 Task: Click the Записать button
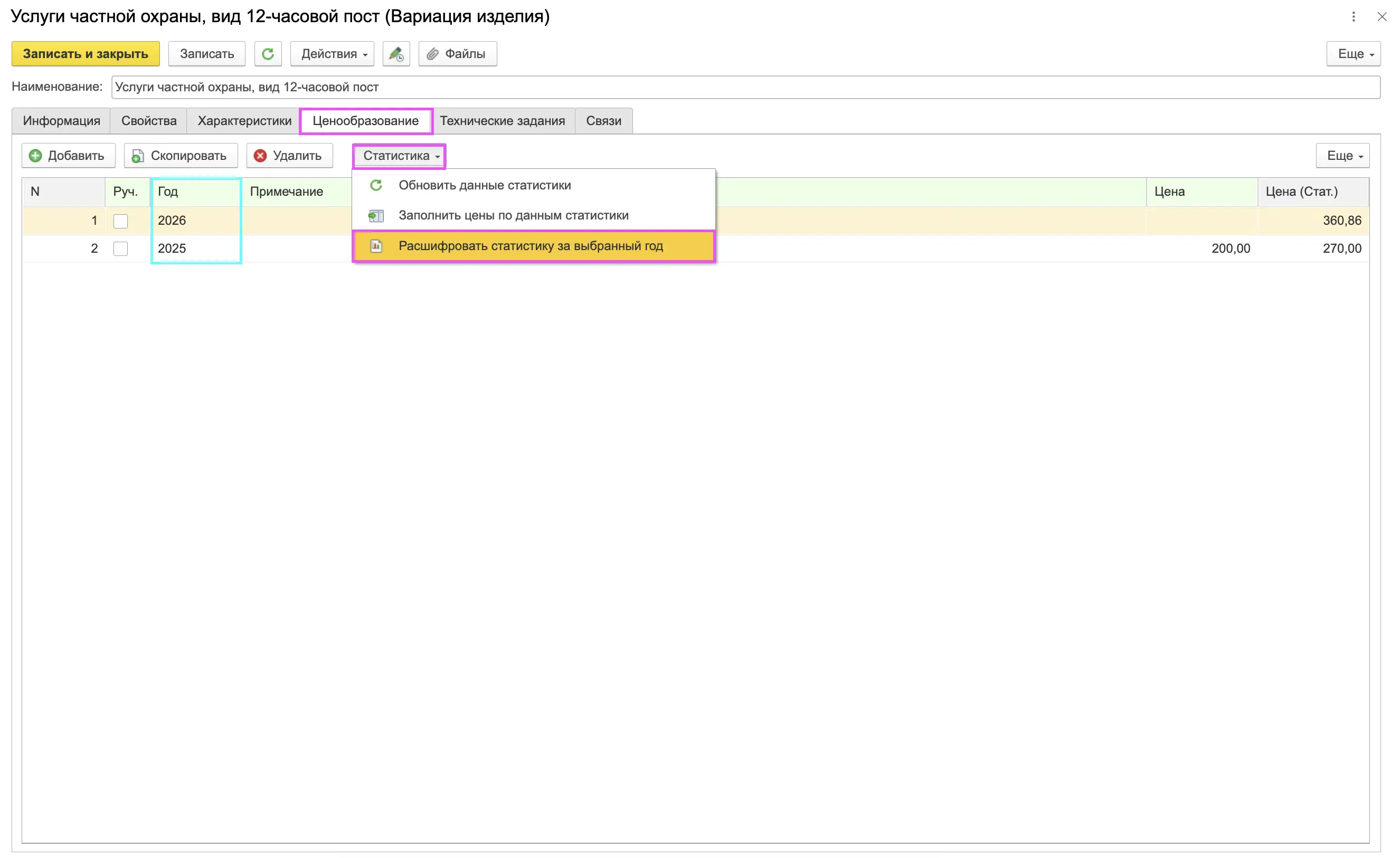(x=207, y=54)
